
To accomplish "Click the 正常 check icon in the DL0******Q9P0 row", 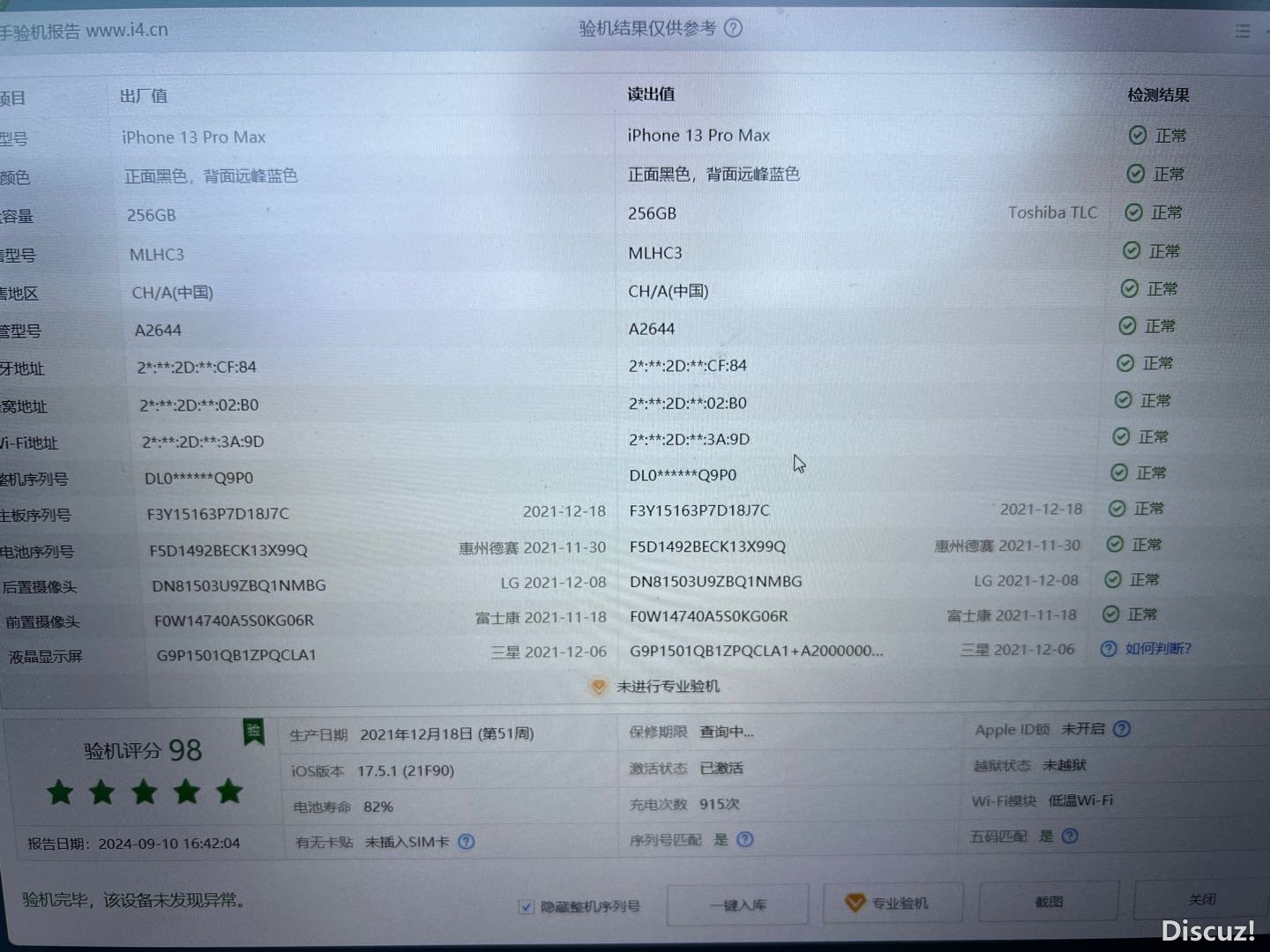I will pyautogui.click(x=1119, y=472).
